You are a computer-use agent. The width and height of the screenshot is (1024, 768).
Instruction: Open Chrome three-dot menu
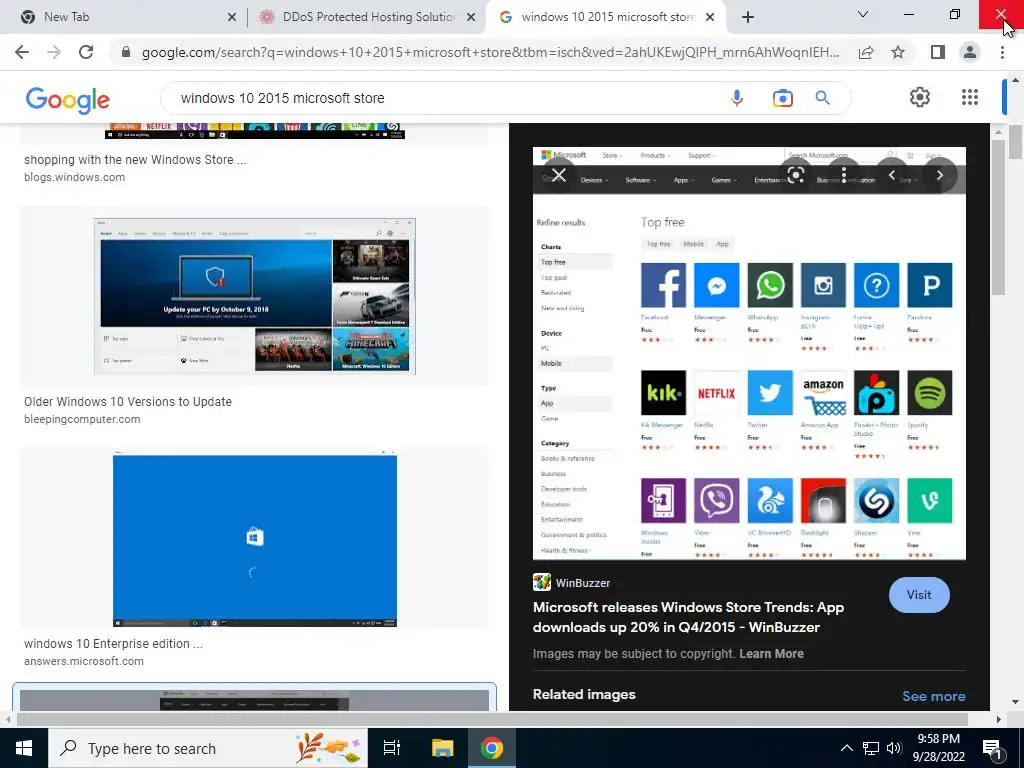(1002, 52)
